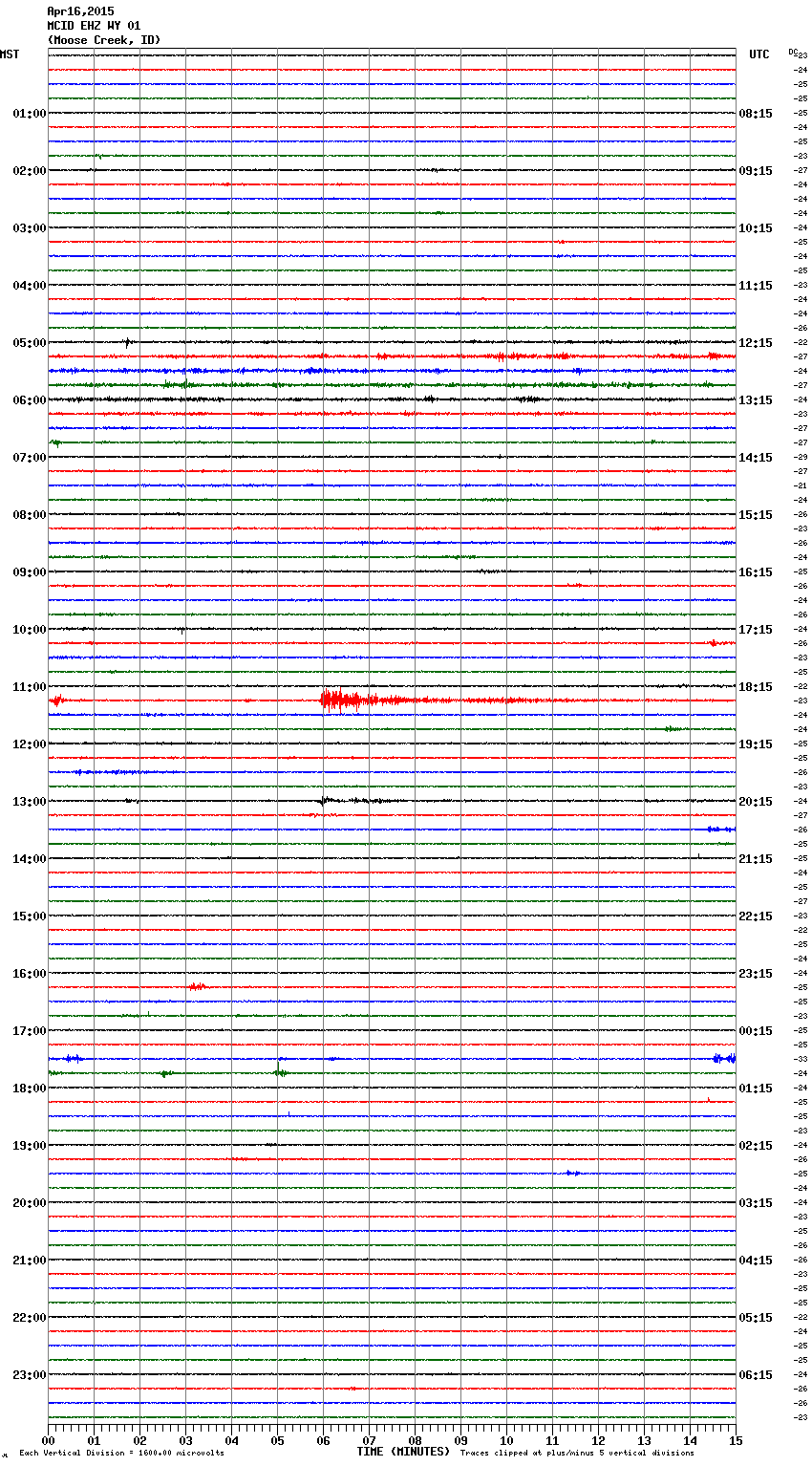Select the "10:00" MST time label
The width and height of the screenshot is (812, 1466).
click(30, 630)
